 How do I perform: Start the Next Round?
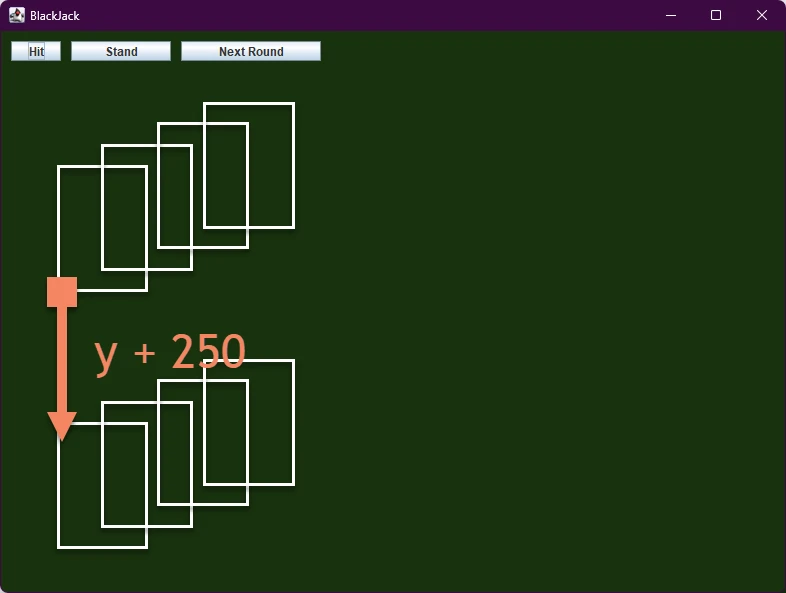point(251,51)
